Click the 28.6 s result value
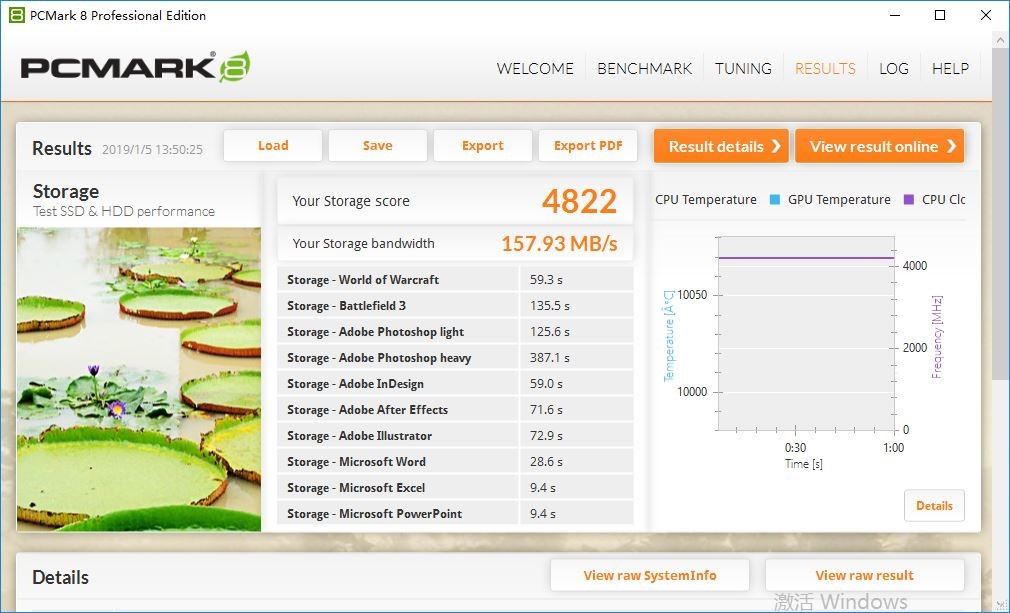This screenshot has height=613, width=1010. coord(546,462)
